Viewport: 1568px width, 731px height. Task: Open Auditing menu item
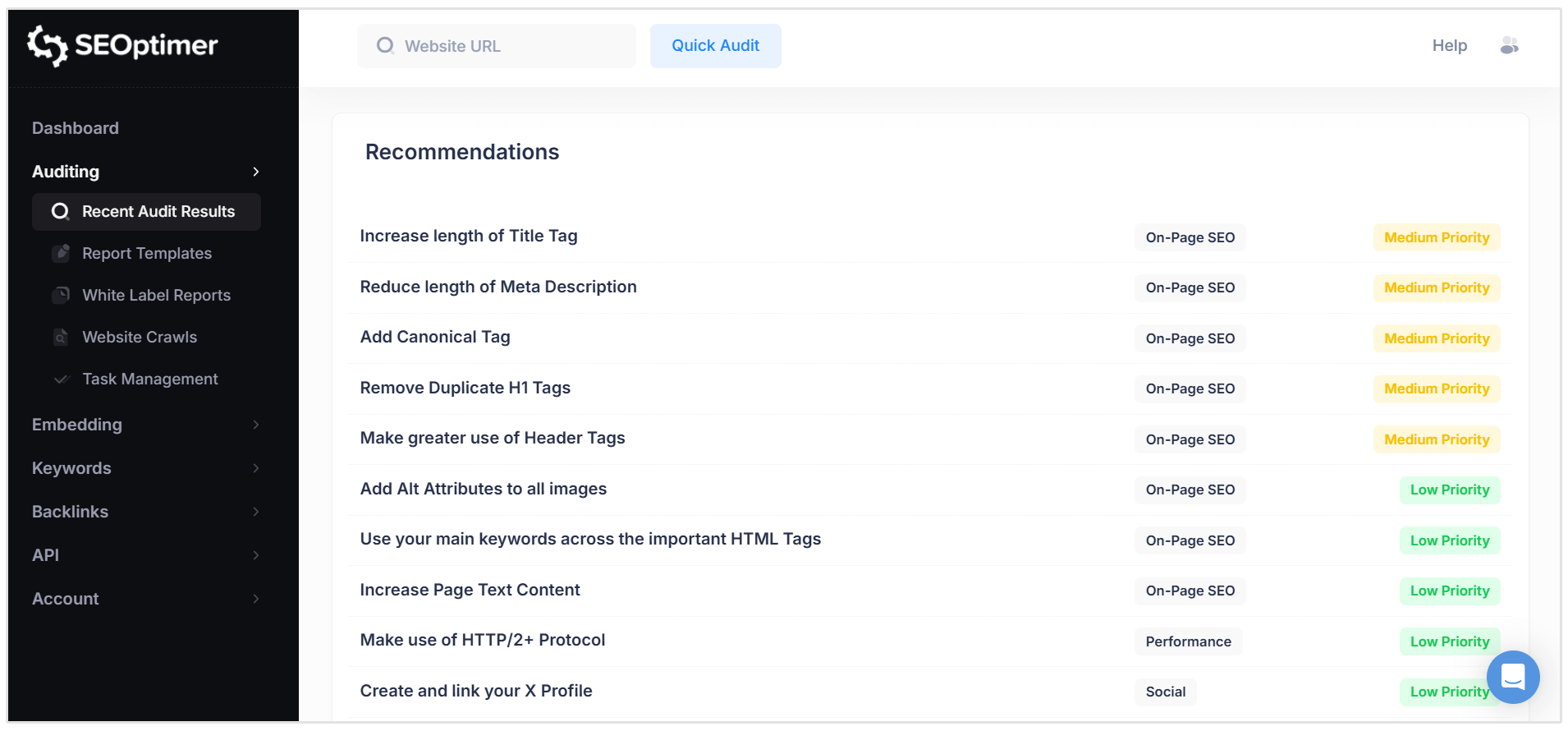(x=66, y=172)
